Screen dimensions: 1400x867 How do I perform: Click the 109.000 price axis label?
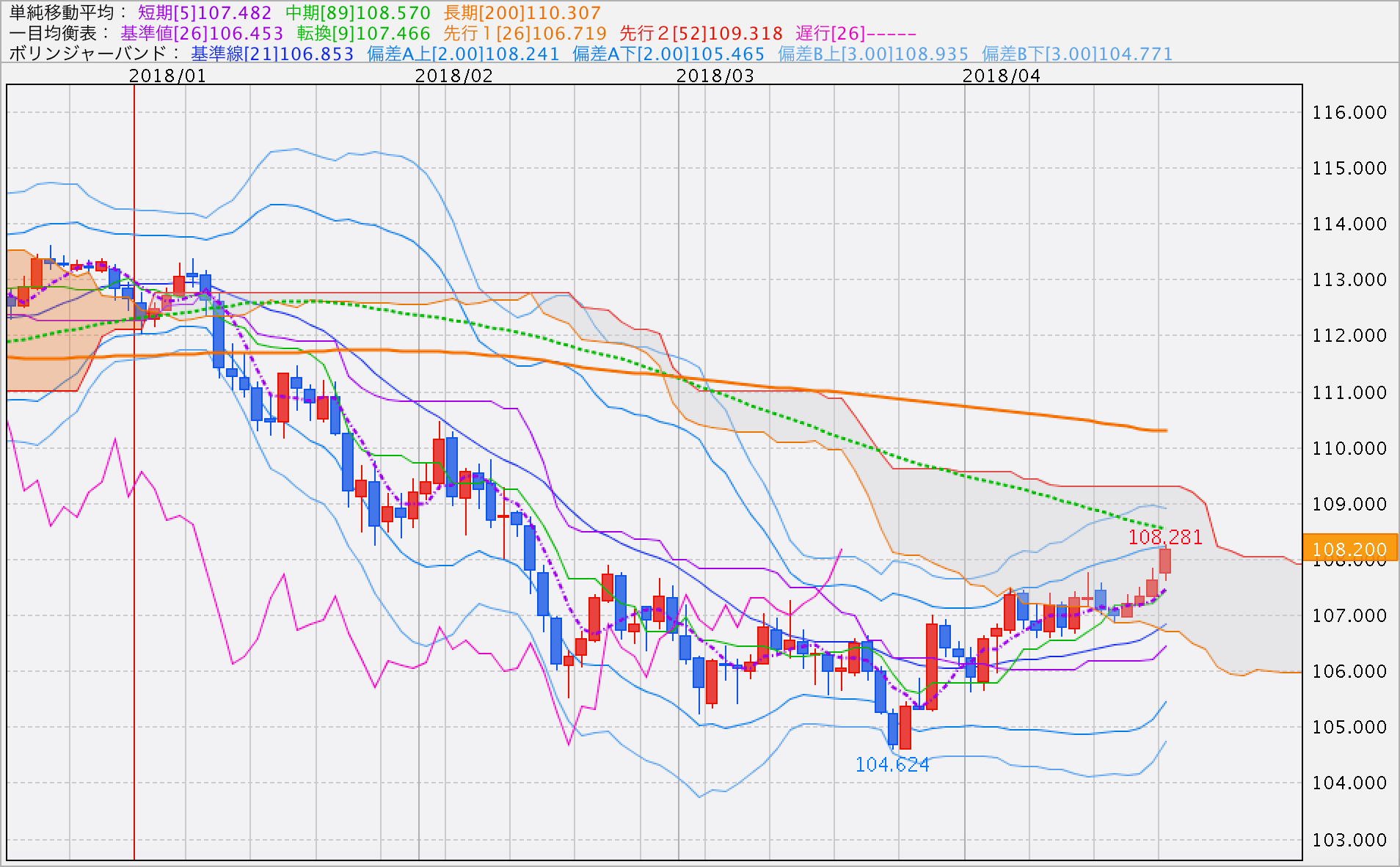click(1349, 504)
